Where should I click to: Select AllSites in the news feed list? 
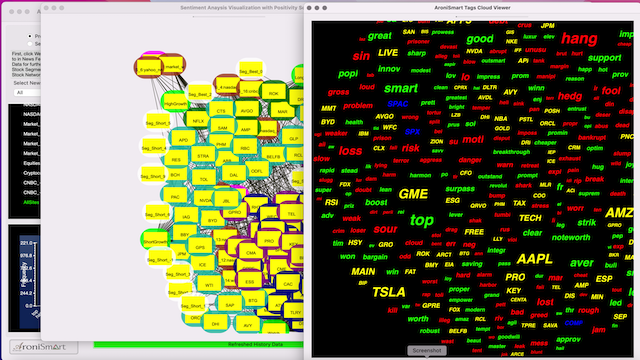click(x=31, y=202)
